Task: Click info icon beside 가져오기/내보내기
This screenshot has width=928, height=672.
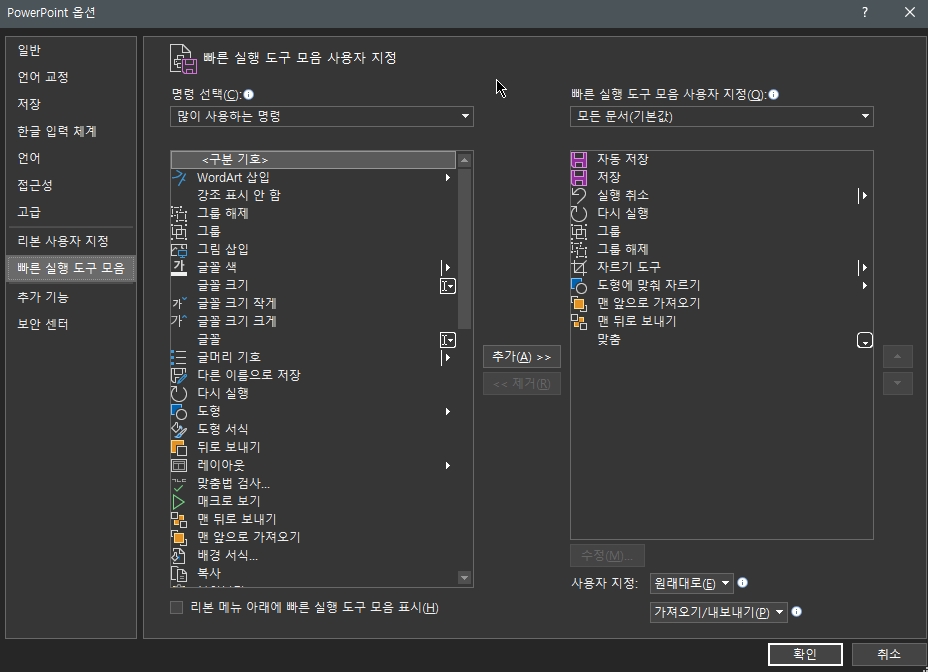Action: tap(797, 612)
